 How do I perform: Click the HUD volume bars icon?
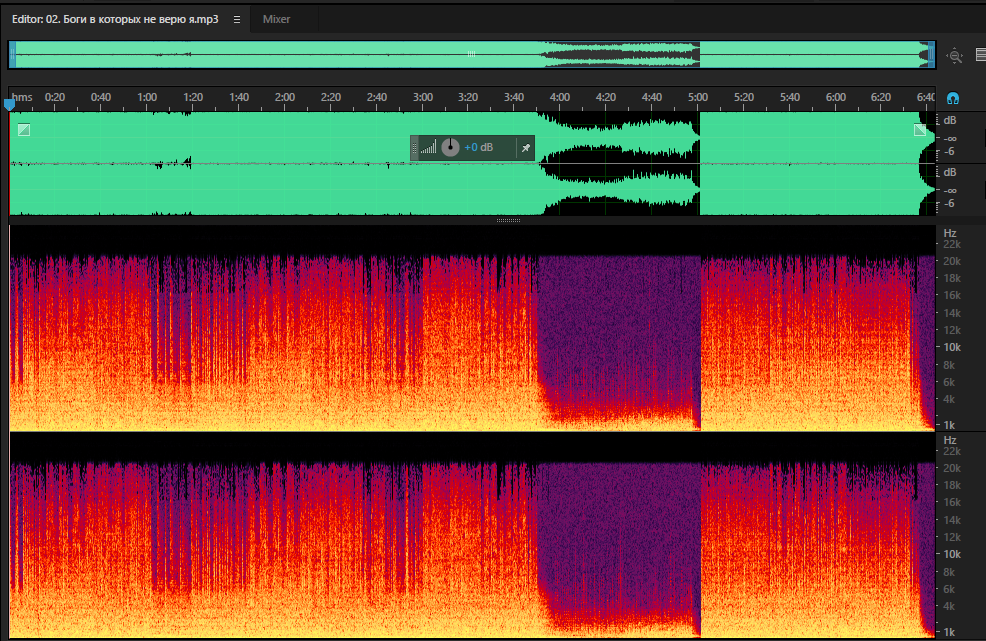pyautogui.click(x=428, y=147)
